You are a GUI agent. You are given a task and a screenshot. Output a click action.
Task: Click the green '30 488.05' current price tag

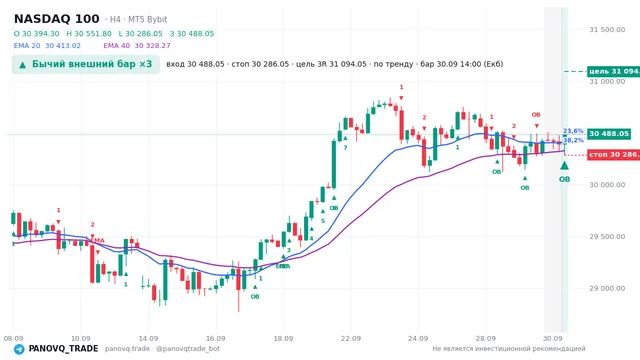tap(609, 133)
